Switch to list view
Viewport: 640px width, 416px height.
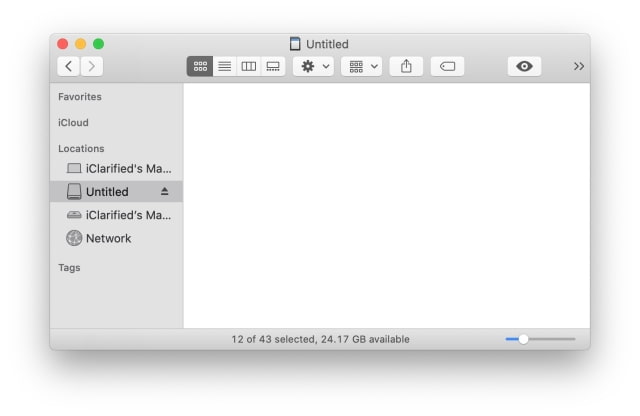224,66
